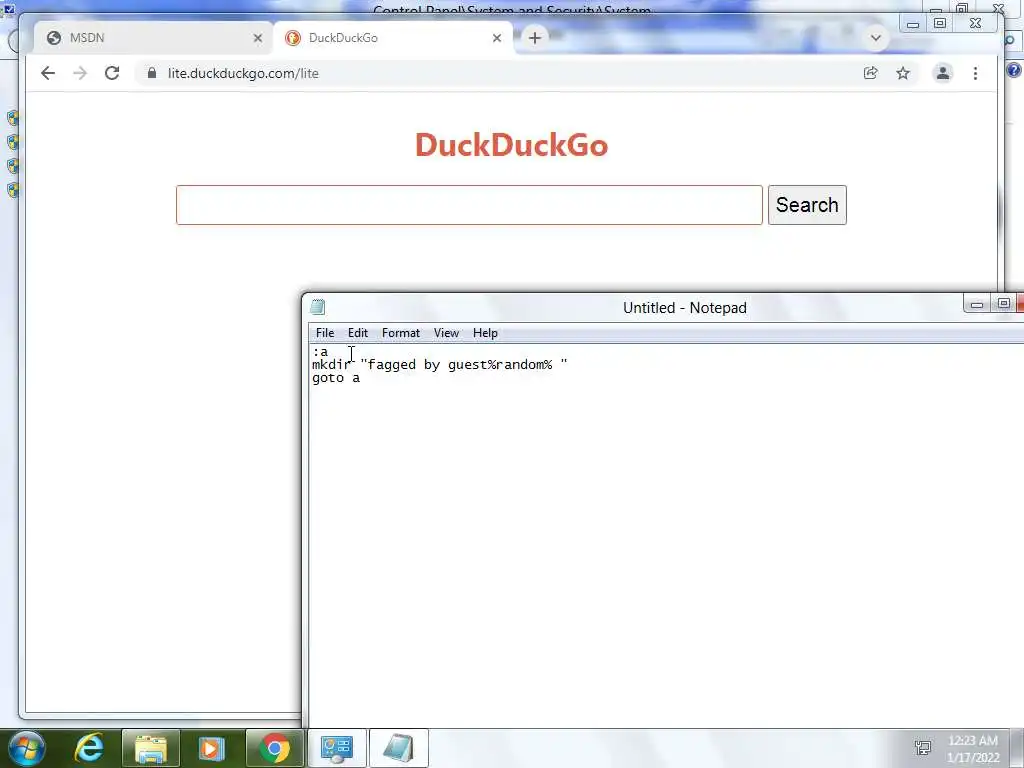Open Notepad View menu
Image resolution: width=1024 pixels, height=768 pixels.
tap(446, 333)
